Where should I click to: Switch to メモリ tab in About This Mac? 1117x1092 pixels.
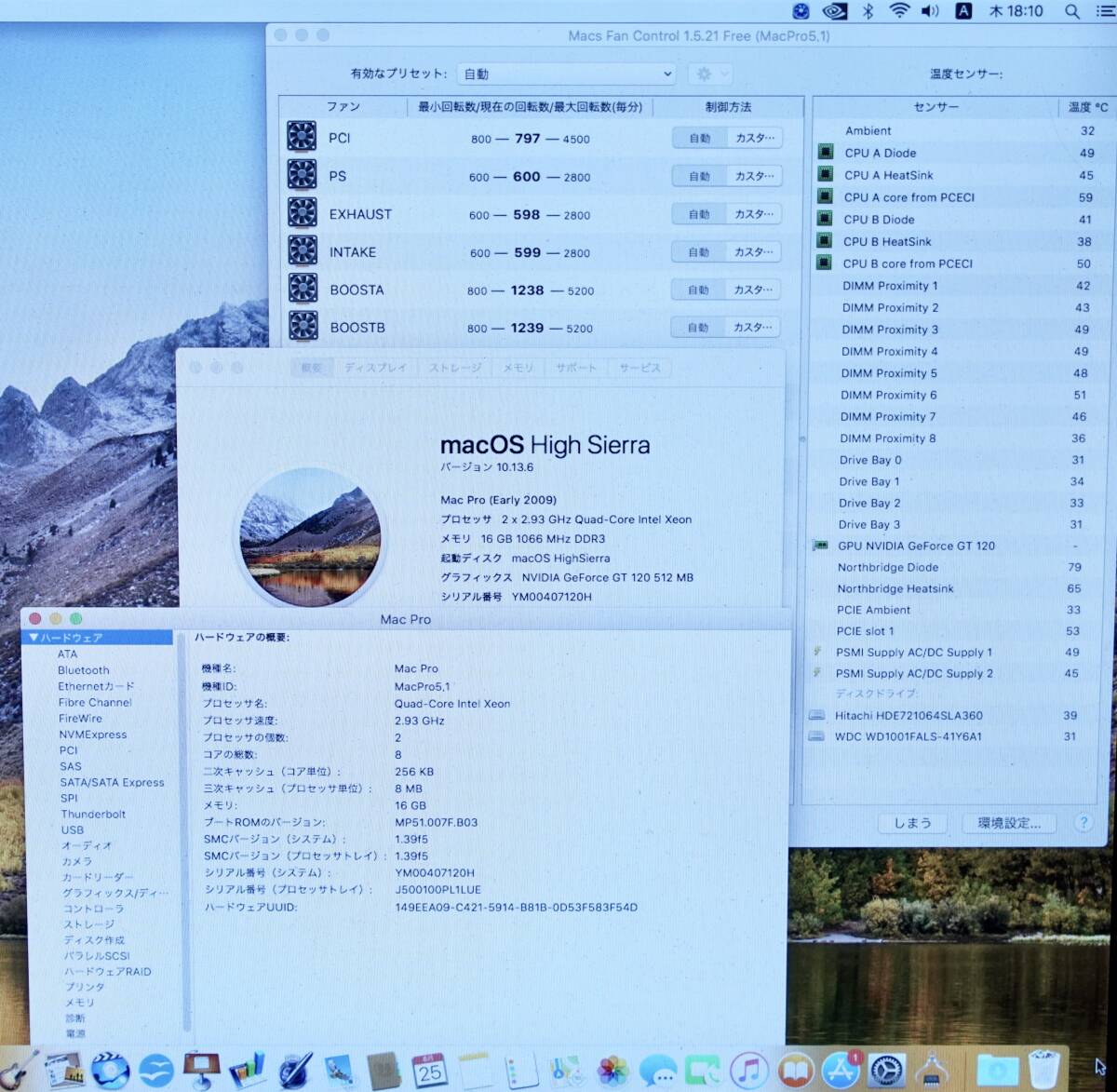pos(518,368)
